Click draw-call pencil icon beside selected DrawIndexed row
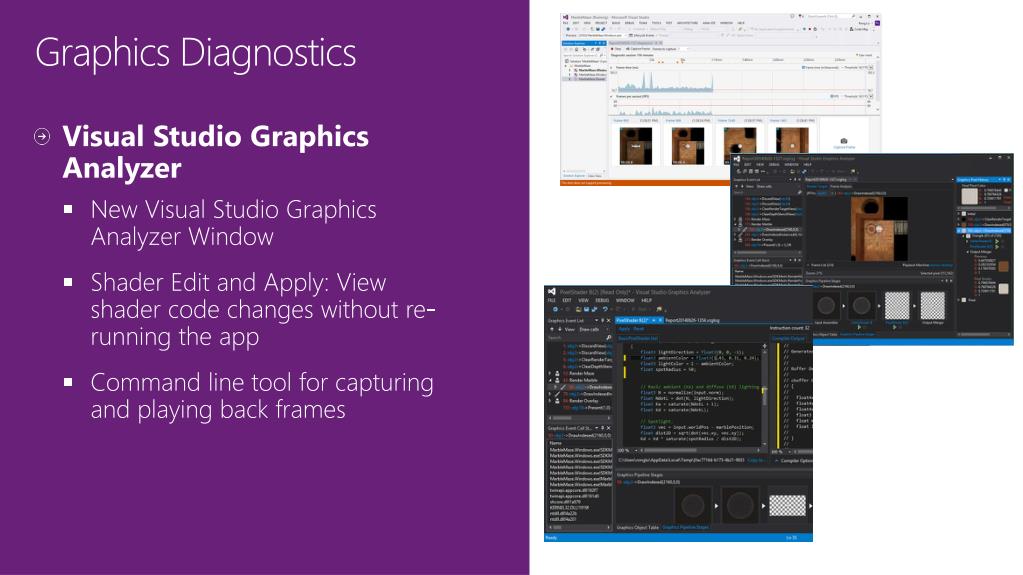The image size is (1023, 575). (x=563, y=387)
